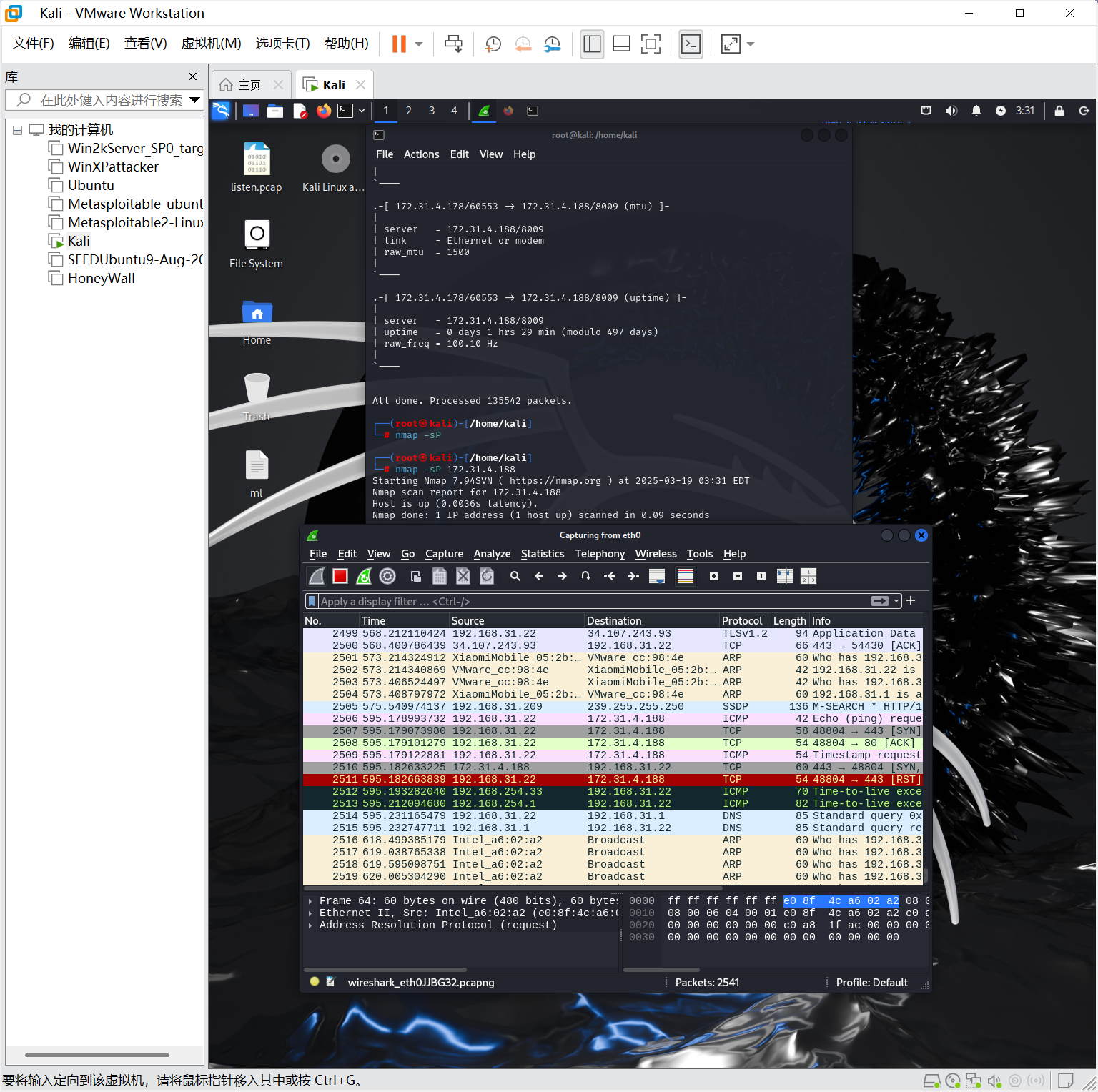Take a VM snapshot icon
This screenshot has height=1092, width=1098.
[x=493, y=44]
